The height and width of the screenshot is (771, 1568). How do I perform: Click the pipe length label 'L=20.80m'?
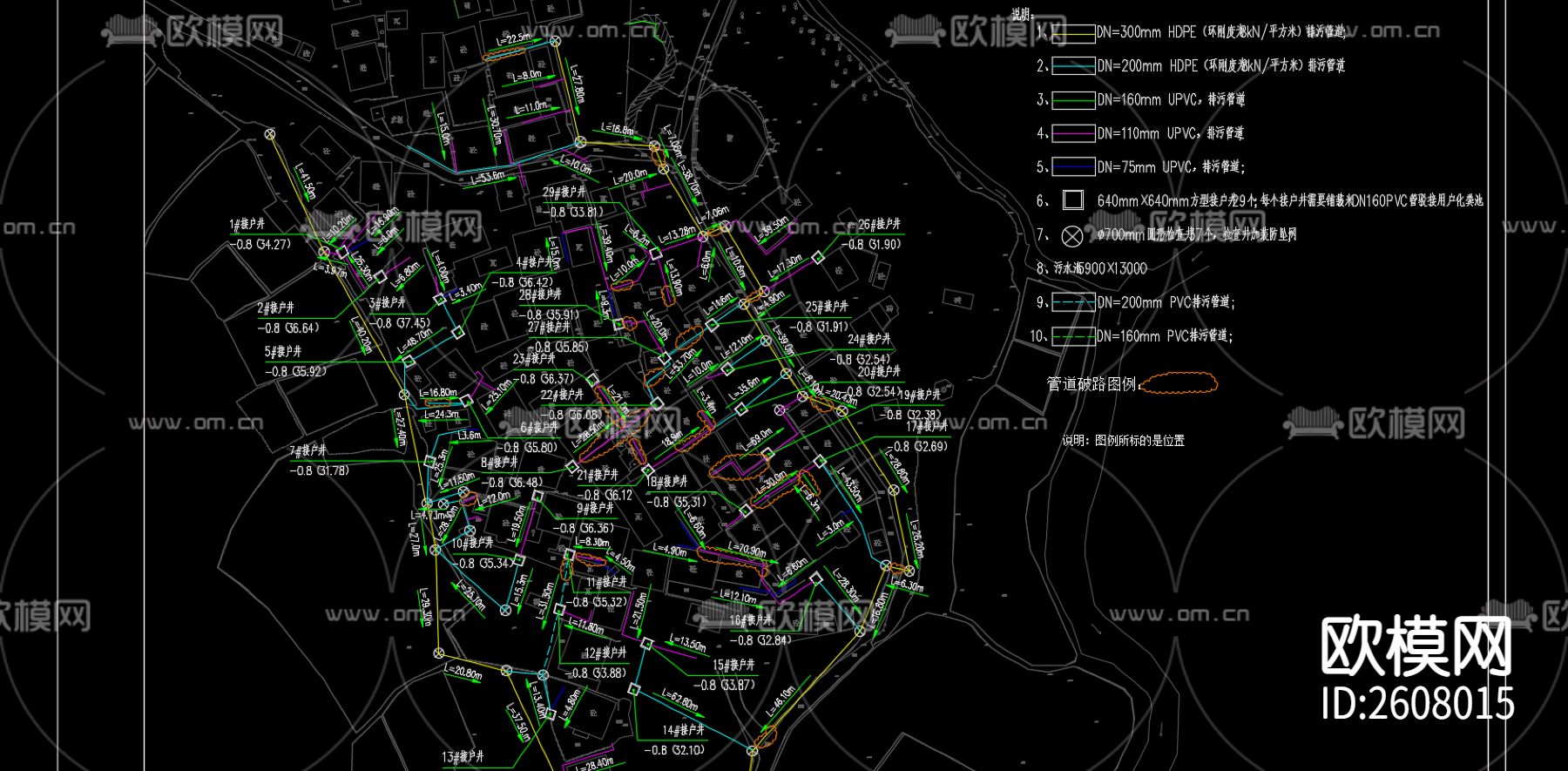click(463, 673)
